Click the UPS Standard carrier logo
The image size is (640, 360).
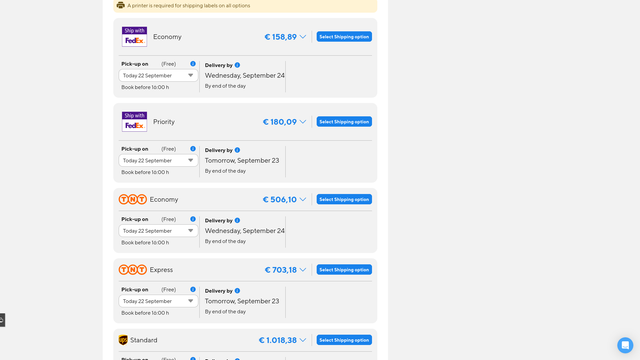pos(123,340)
